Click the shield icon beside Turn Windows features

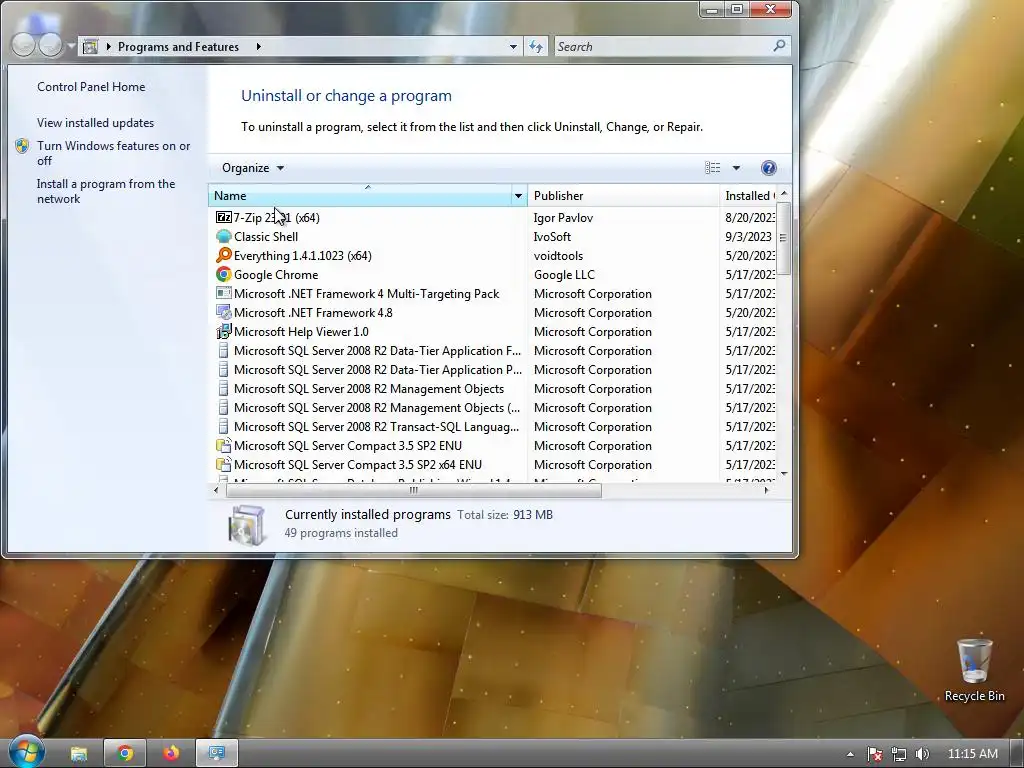22,146
